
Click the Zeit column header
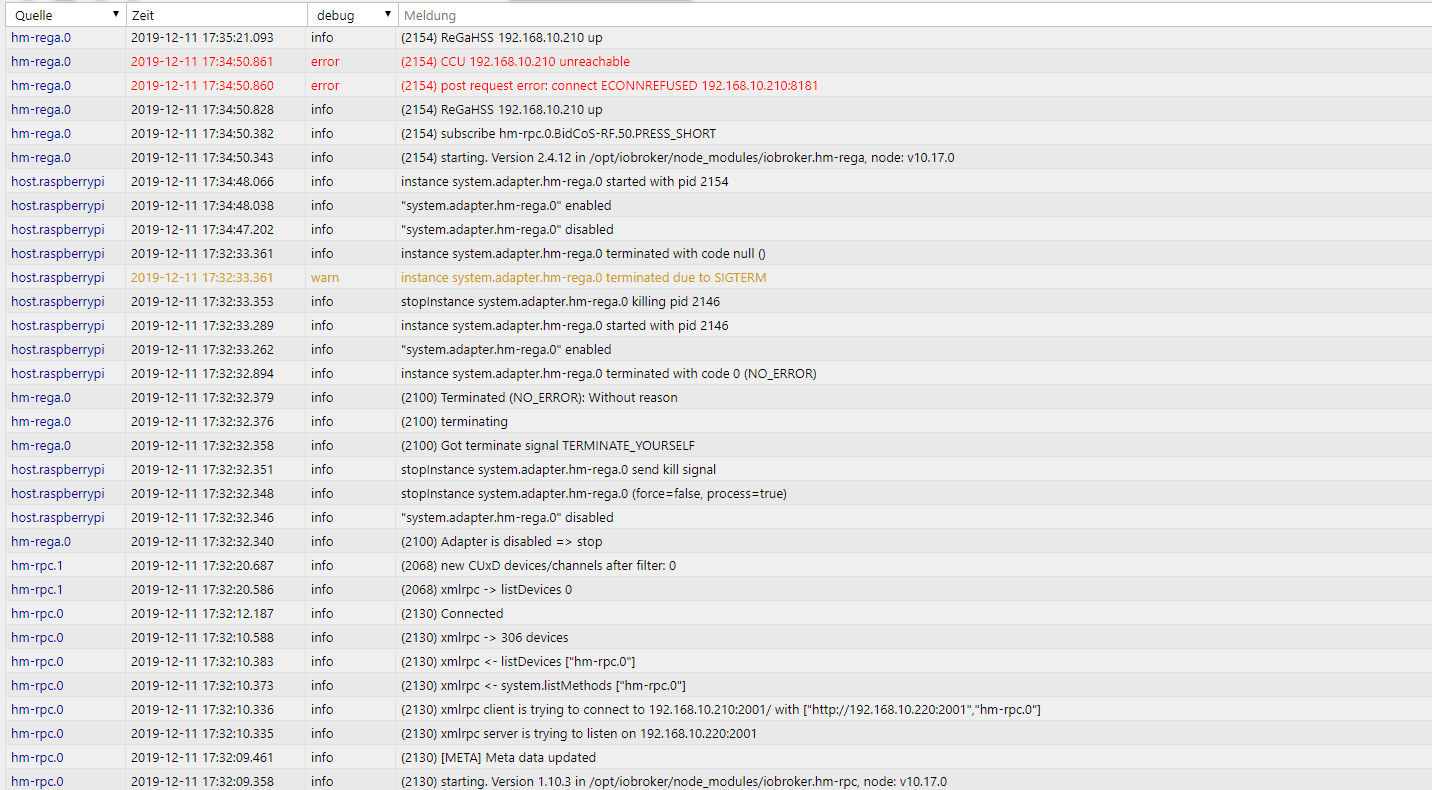point(200,14)
